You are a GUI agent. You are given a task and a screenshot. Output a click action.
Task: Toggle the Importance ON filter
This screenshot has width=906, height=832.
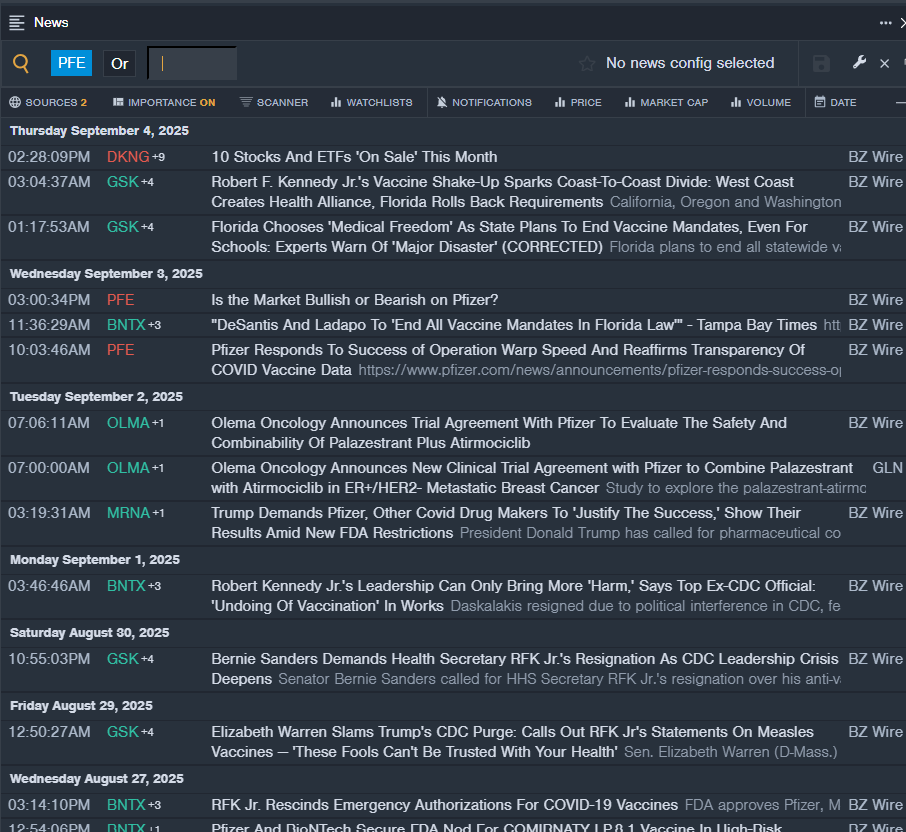164,102
